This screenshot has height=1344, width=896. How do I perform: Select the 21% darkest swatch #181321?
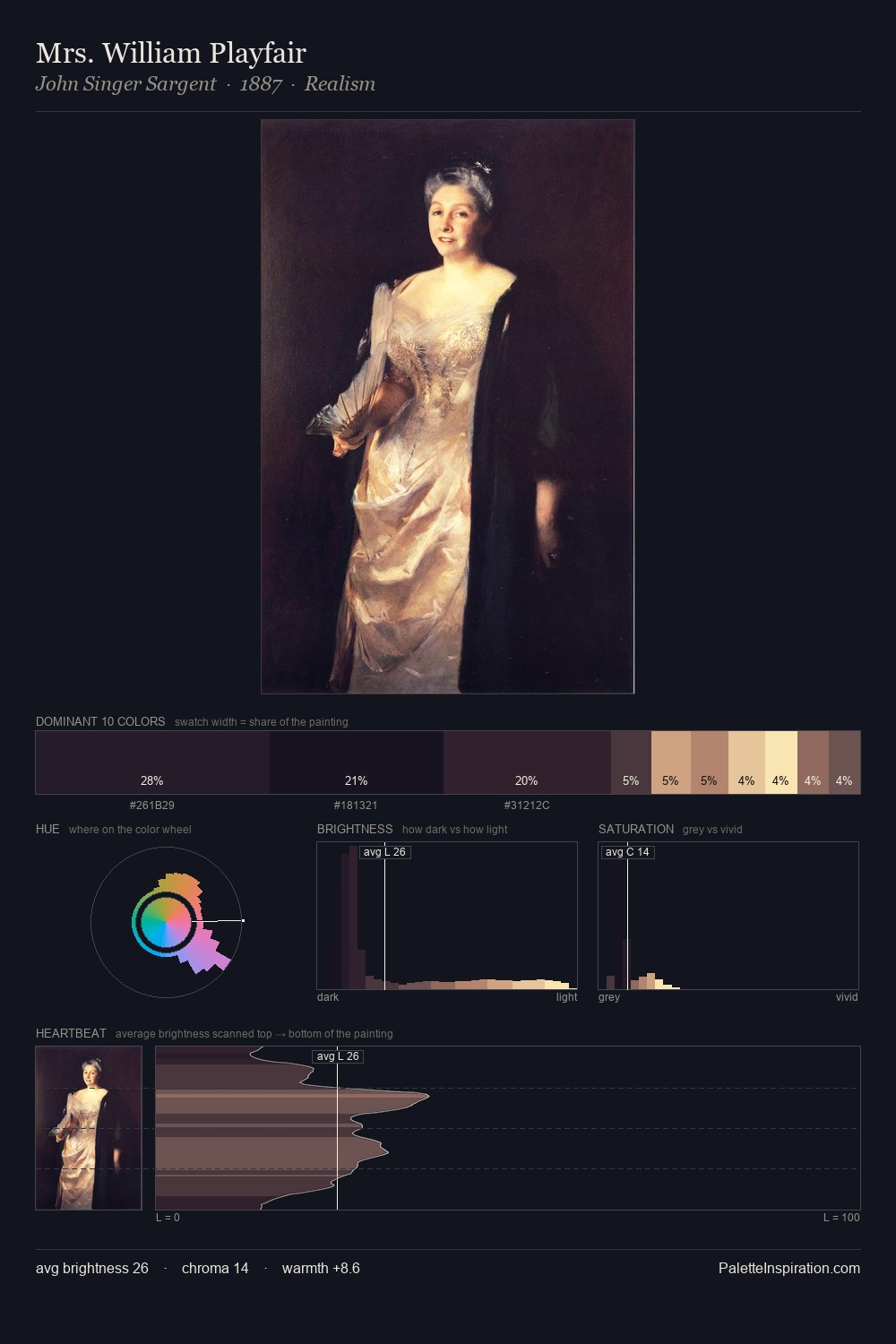point(357,762)
